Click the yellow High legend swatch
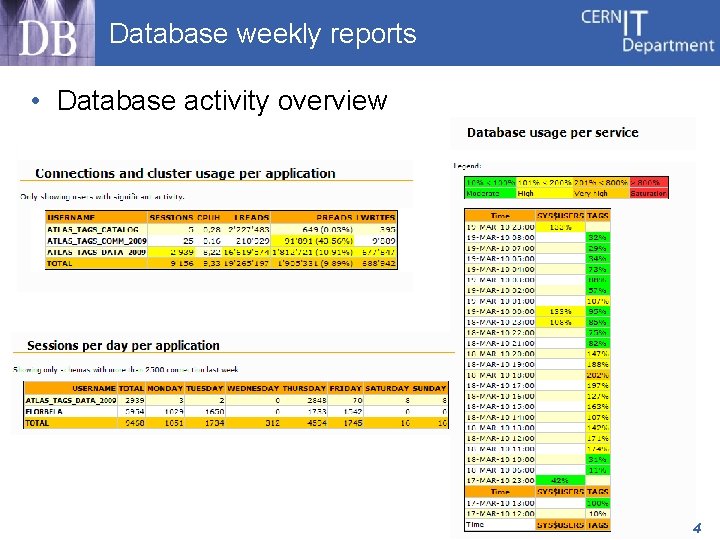The width and height of the screenshot is (720, 540). 544,188
